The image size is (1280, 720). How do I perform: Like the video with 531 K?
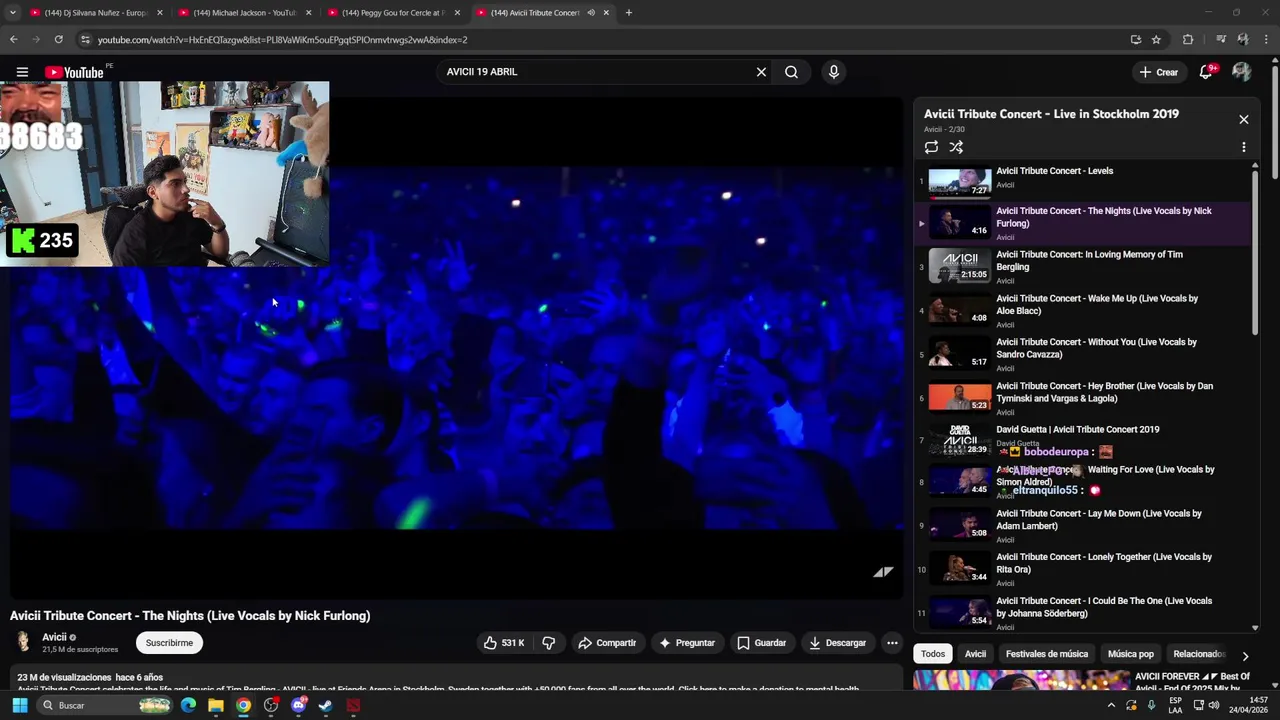[x=505, y=643]
